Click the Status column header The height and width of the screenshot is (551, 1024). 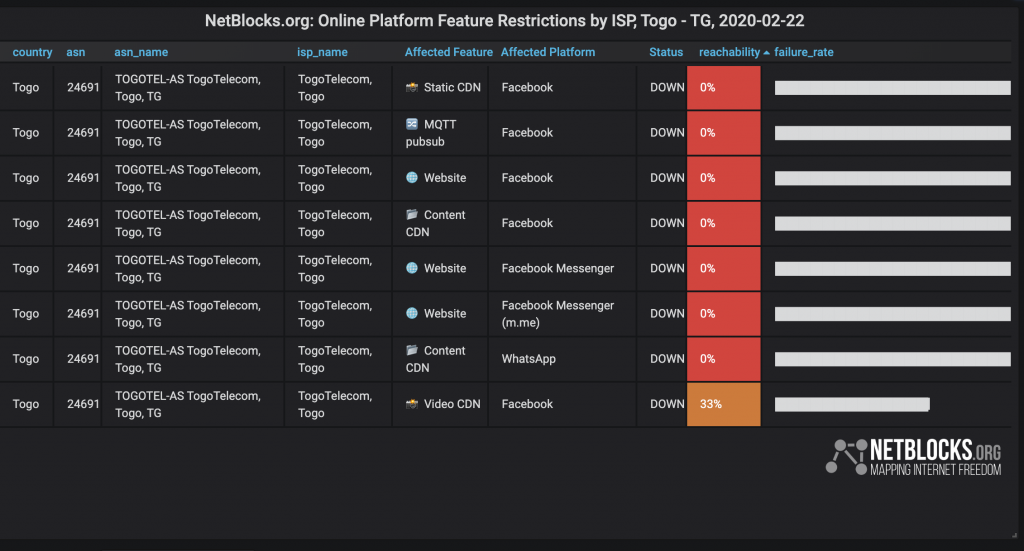coord(666,52)
